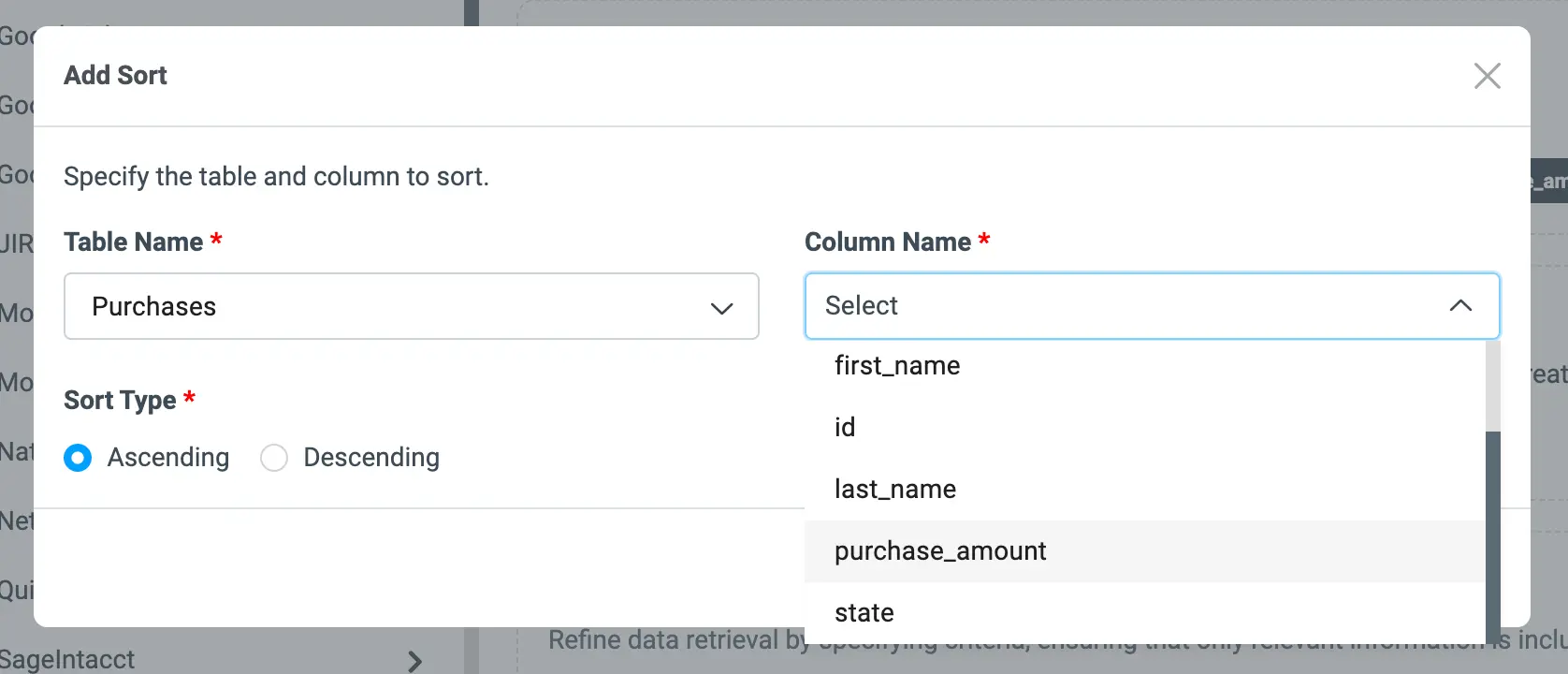1568x674 pixels.
Task: Click the light scrollbar track above thumb
Action: (1492, 384)
